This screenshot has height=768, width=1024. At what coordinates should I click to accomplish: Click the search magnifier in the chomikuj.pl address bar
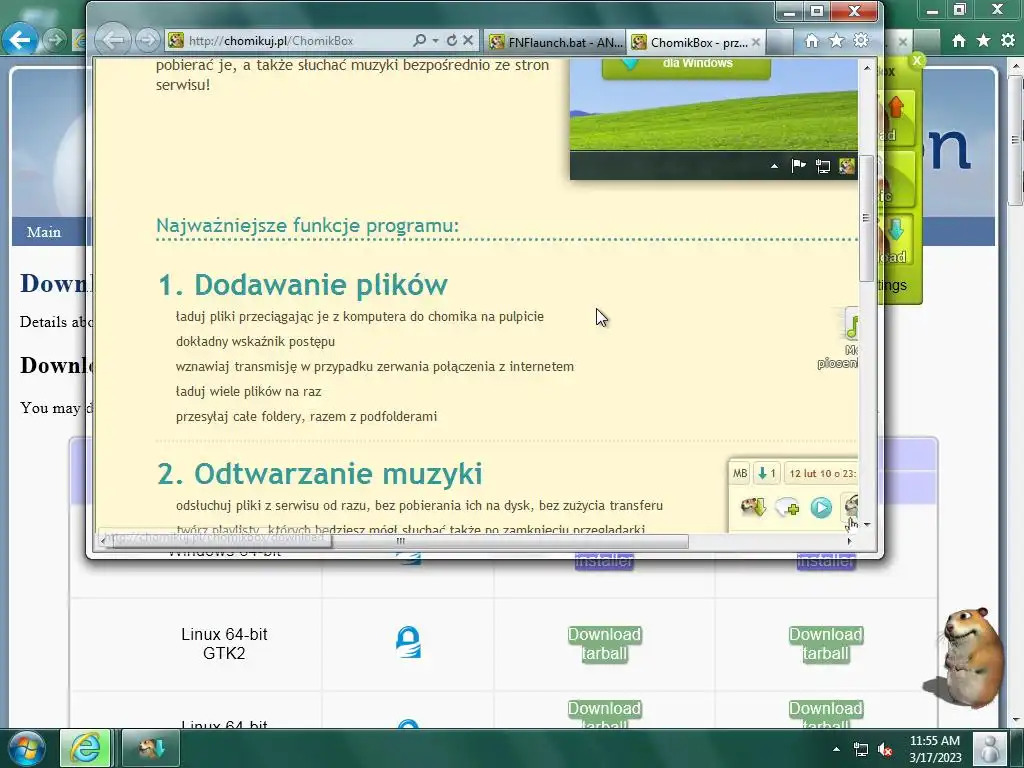[x=420, y=40]
